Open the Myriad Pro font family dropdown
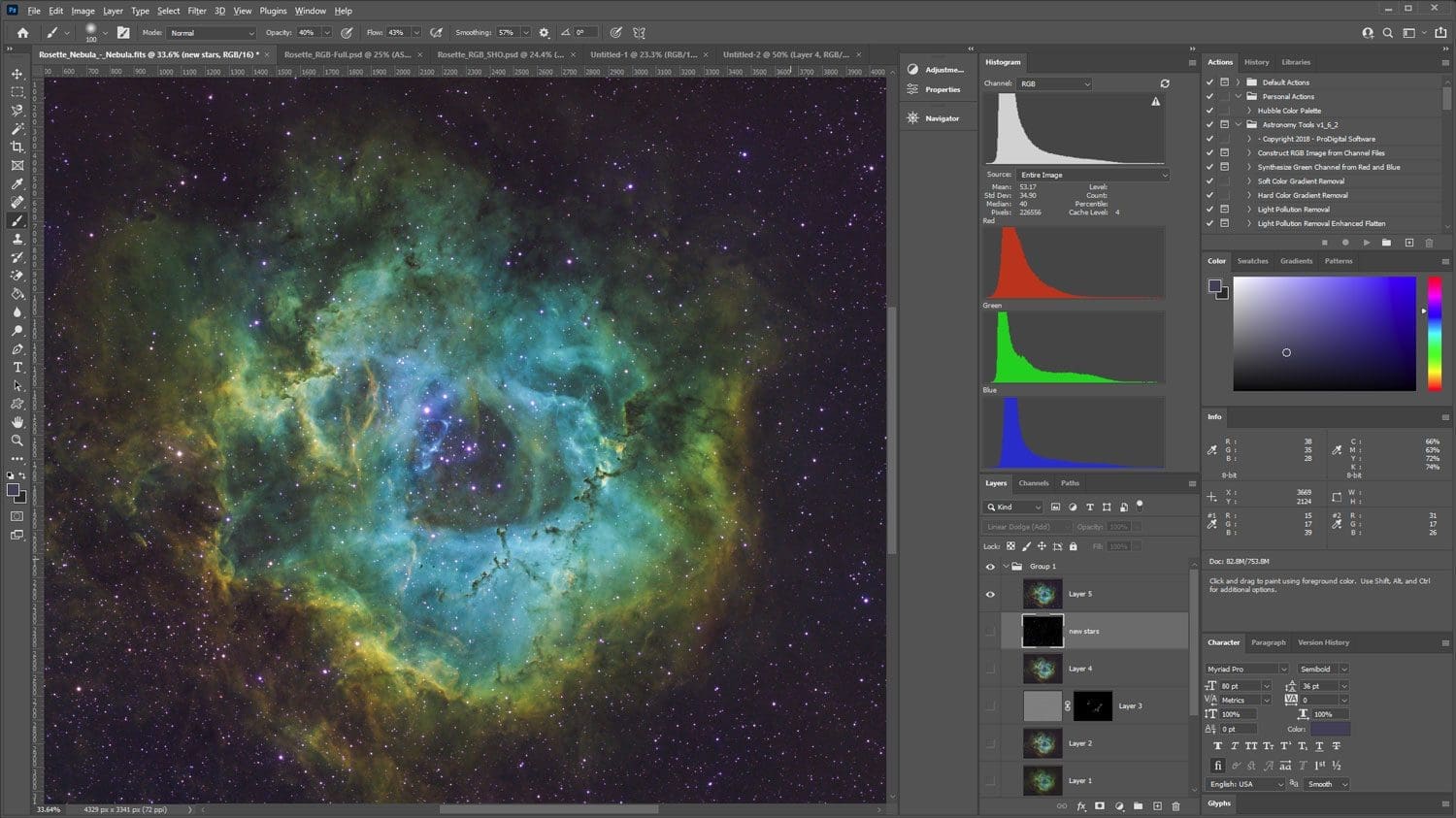Screen dimensions: 1456x818 coord(1247,670)
